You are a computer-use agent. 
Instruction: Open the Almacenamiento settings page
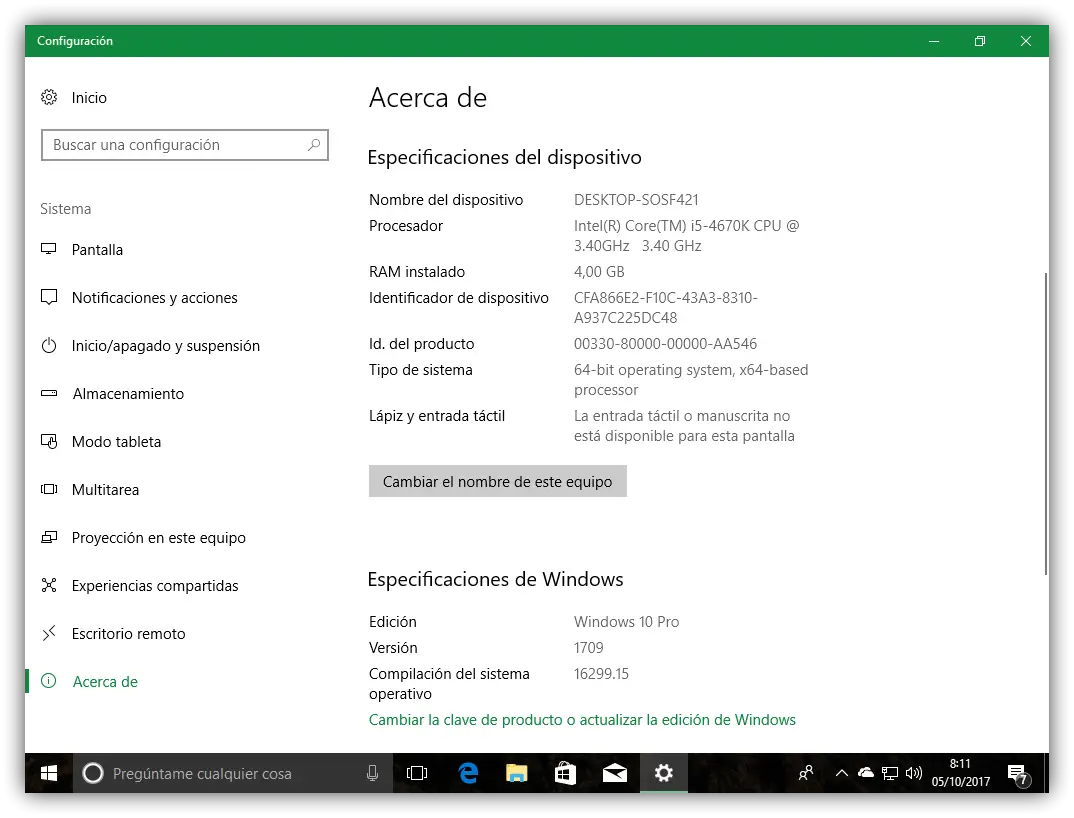tap(128, 393)
